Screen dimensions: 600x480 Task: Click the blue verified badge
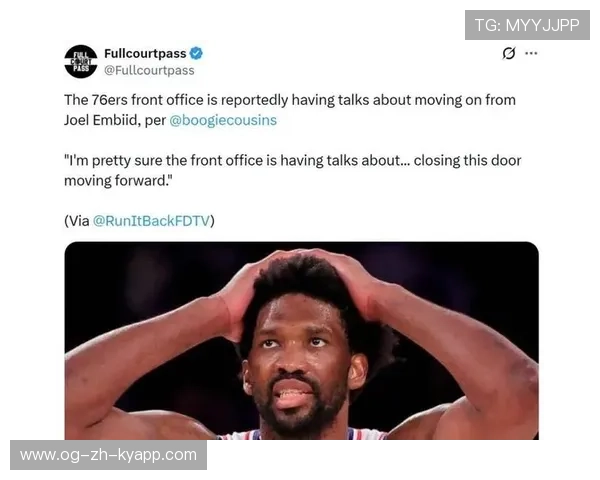click(196, 53)
